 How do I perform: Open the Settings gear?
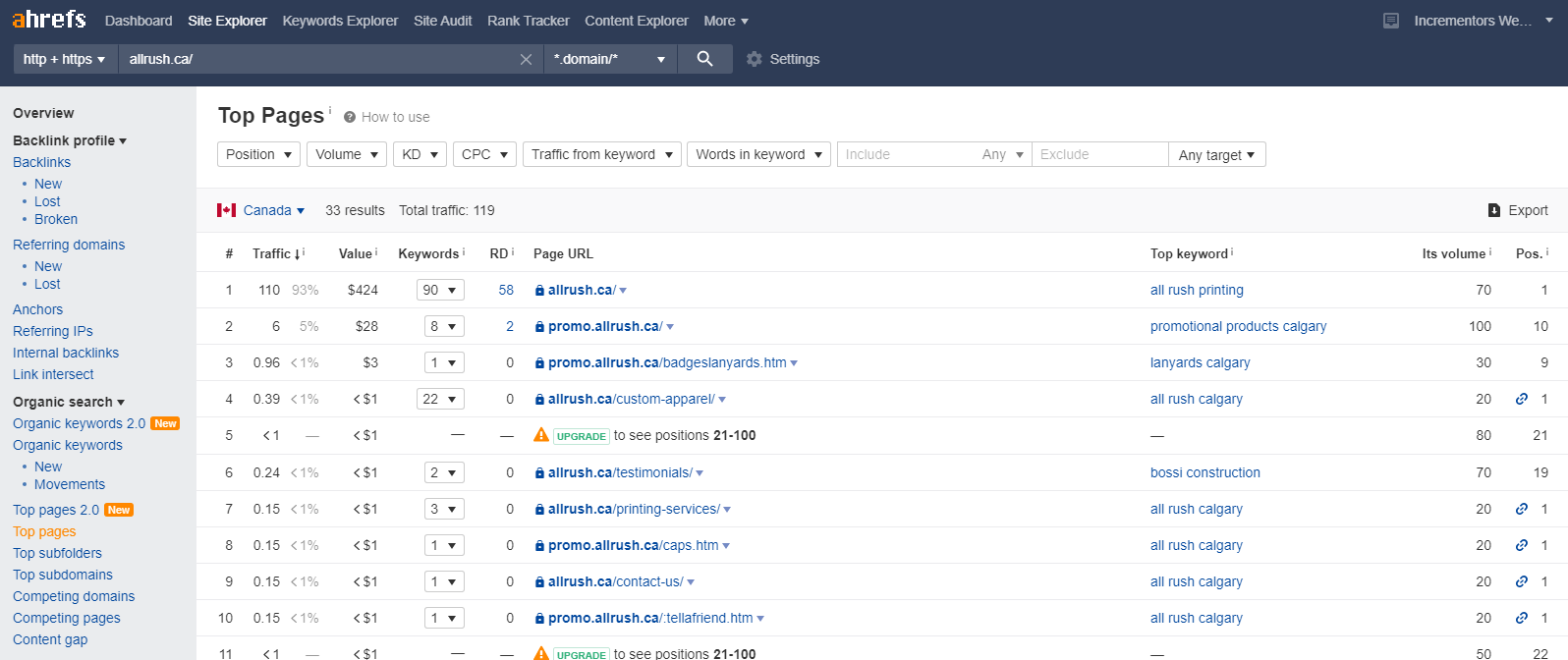click(755, 59)
